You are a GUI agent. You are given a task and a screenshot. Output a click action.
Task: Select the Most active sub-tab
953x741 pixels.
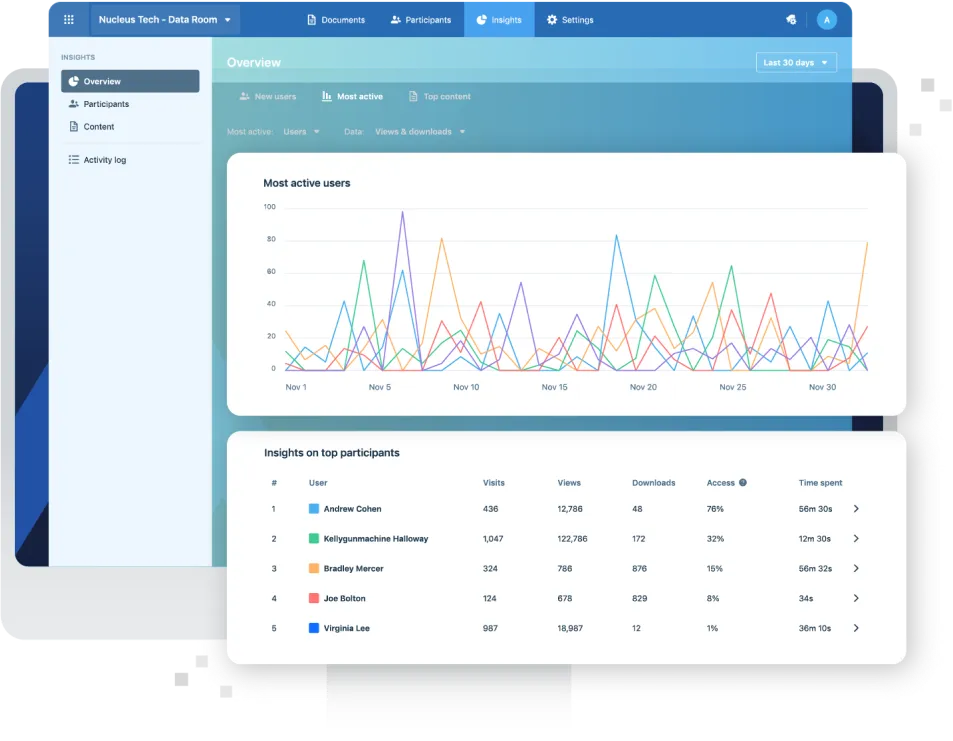coord(353,96)
